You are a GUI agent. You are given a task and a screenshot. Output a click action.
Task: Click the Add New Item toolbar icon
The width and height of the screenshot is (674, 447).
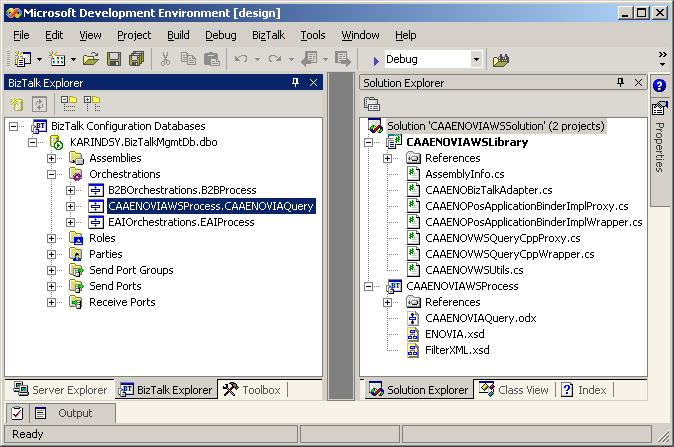(56, 59)
